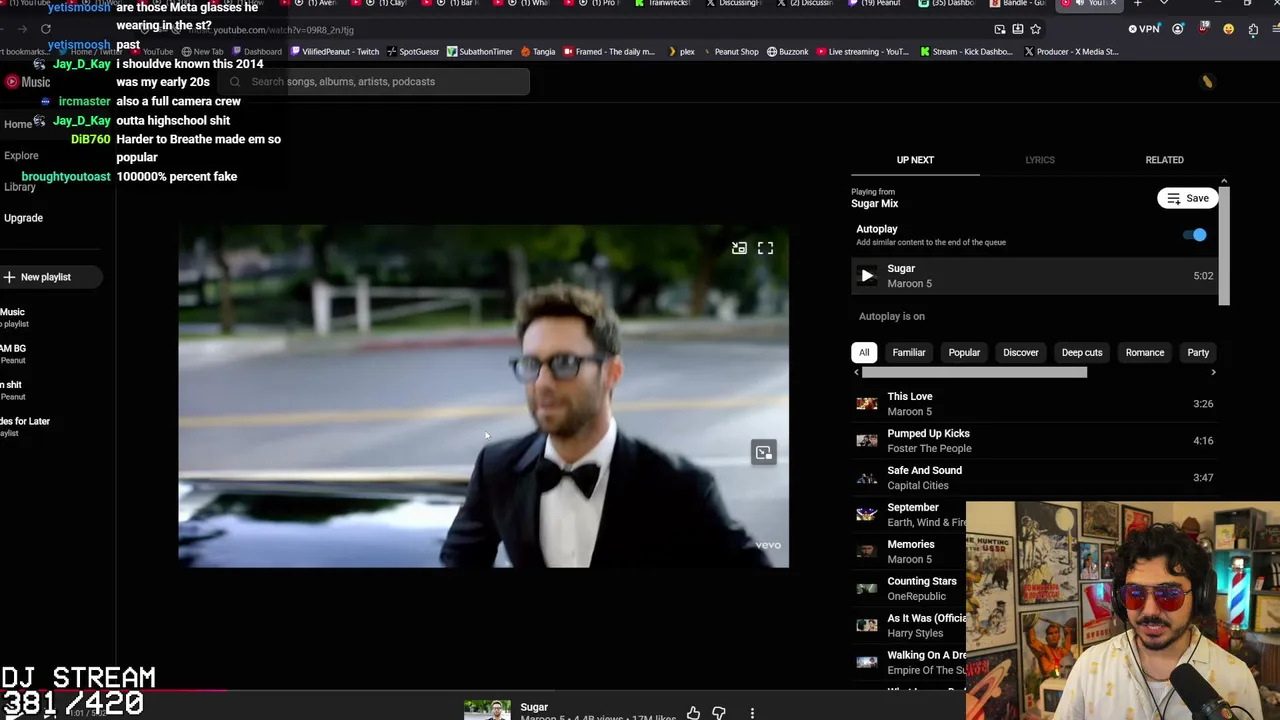
Task: Like the song with thumbs up
Action: click(x=693, y=713)
